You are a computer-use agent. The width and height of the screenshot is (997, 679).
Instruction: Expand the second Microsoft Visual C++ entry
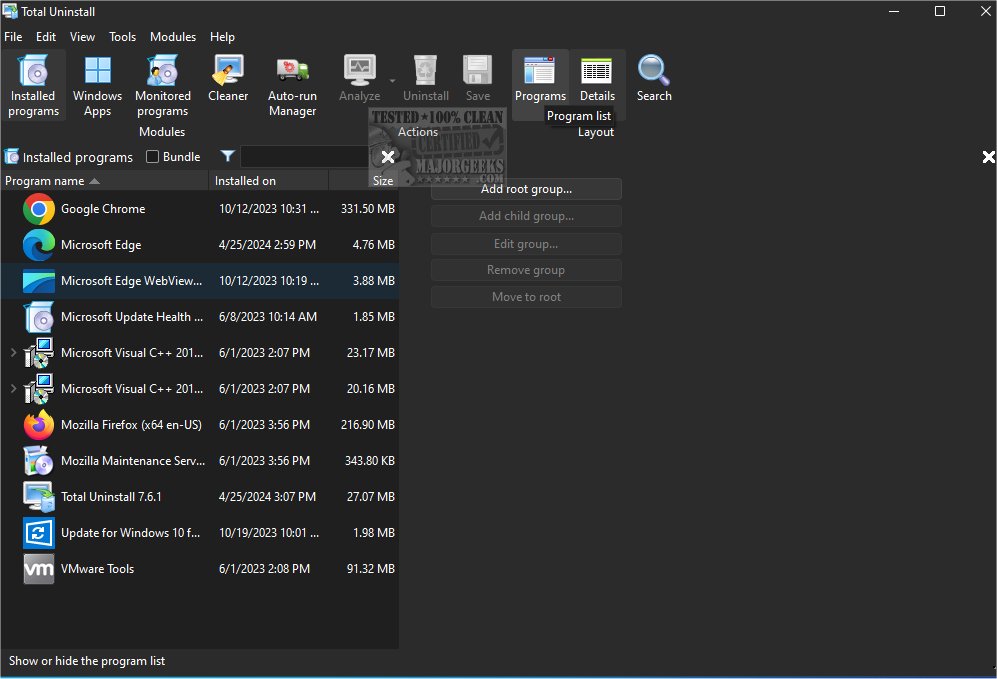click(13, 389)
